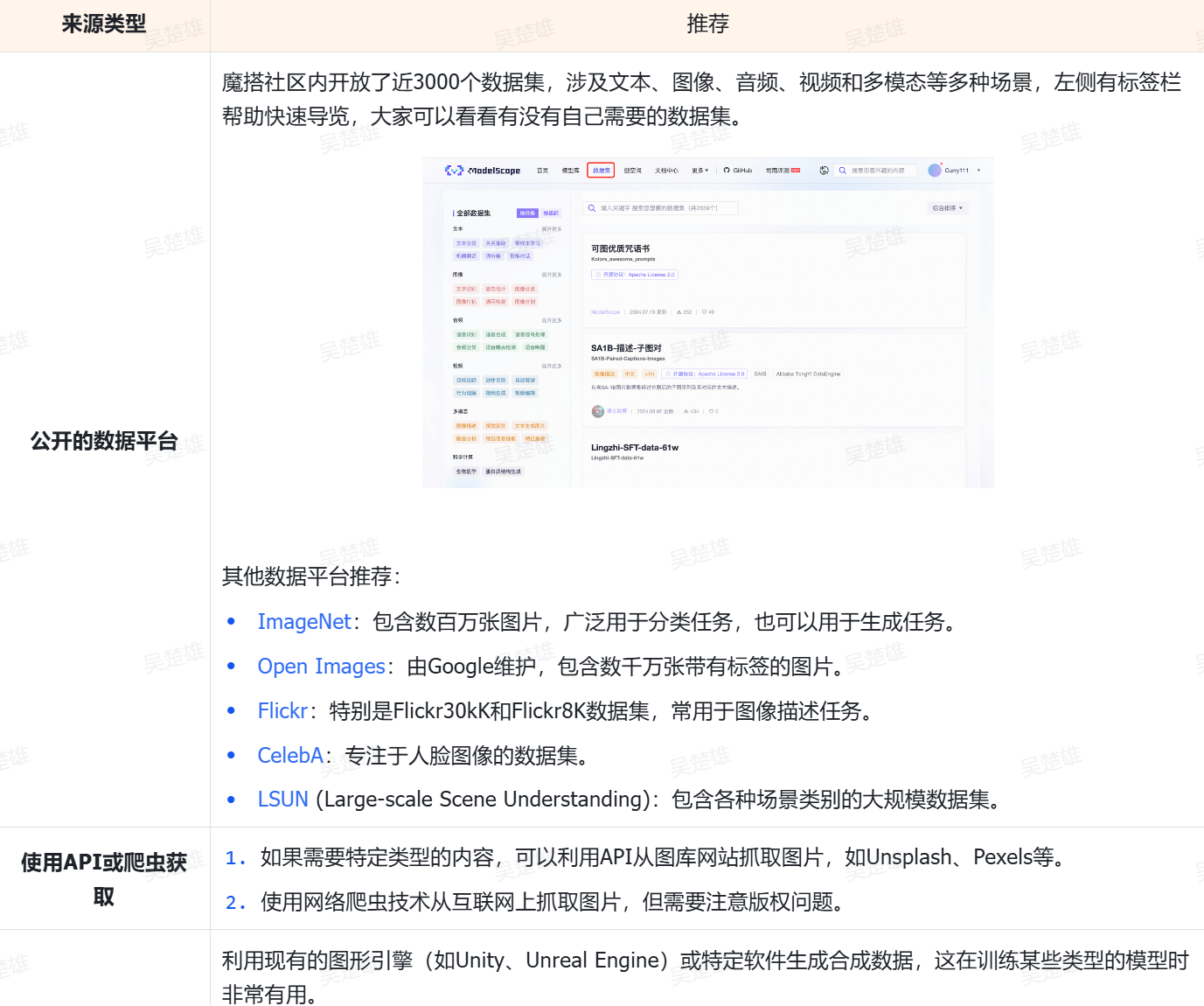Click the theme switch icon beside top search box
This screenshot has width=1204, height=1006.
click(x=824, y=171)
